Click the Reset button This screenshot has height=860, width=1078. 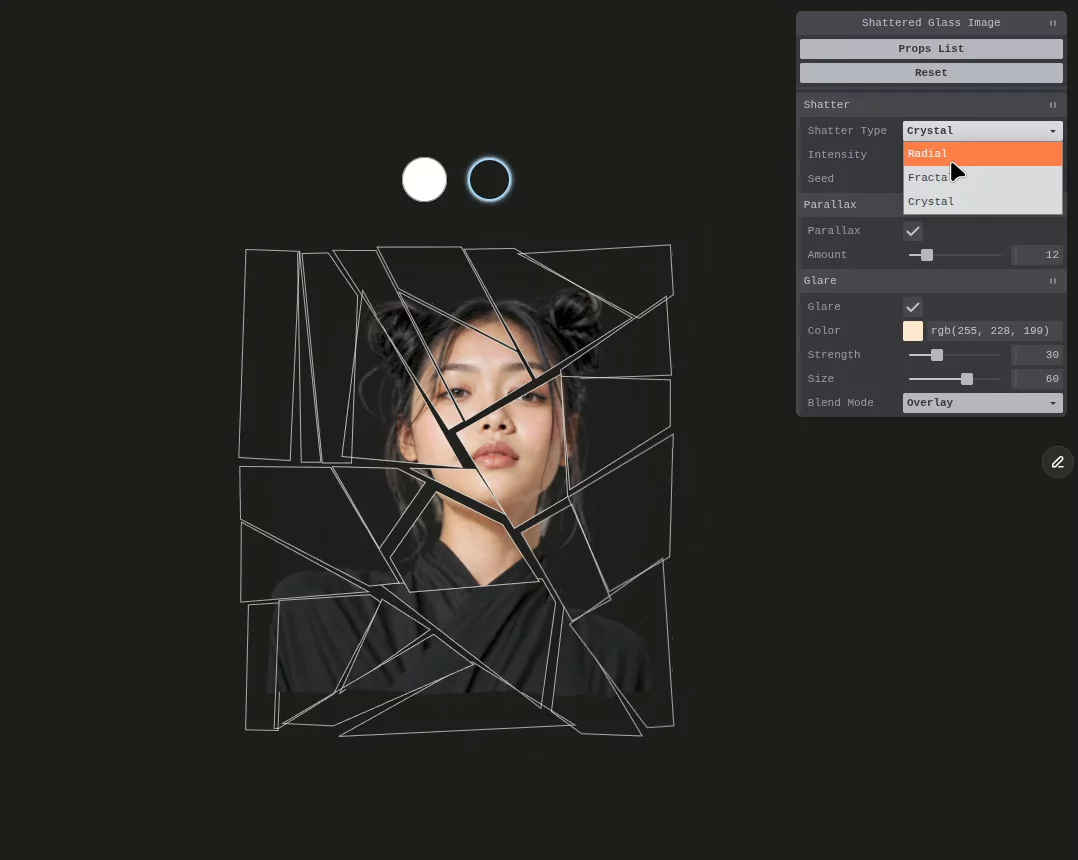pyautogui.click(x=931, y=73)
